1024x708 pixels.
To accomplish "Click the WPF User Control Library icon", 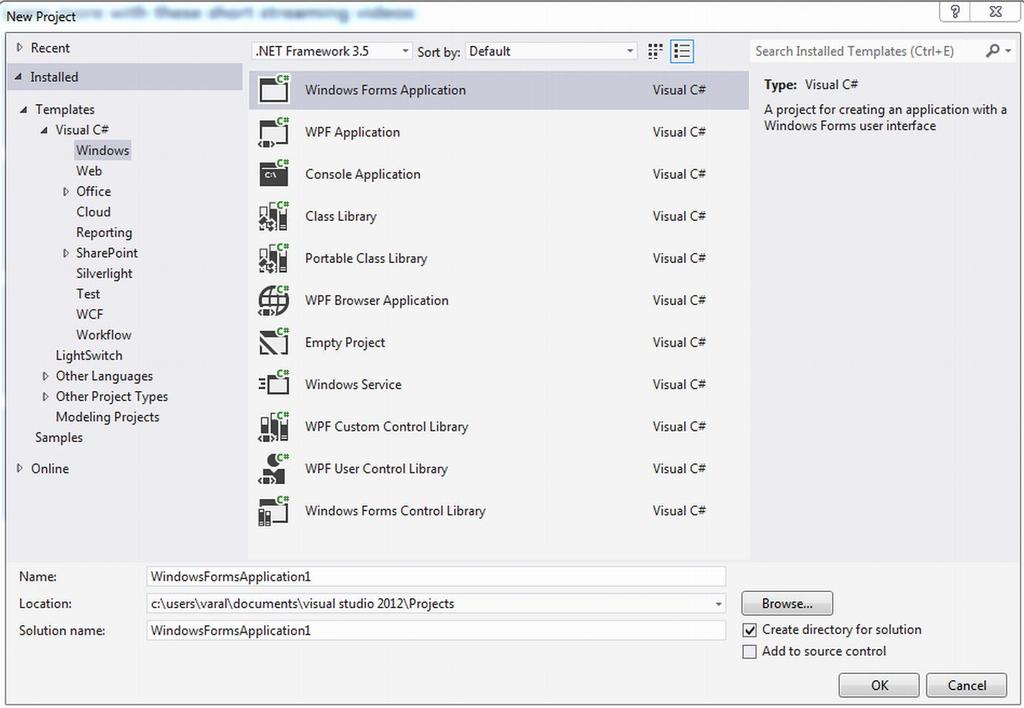I will [x=274, y=468].
